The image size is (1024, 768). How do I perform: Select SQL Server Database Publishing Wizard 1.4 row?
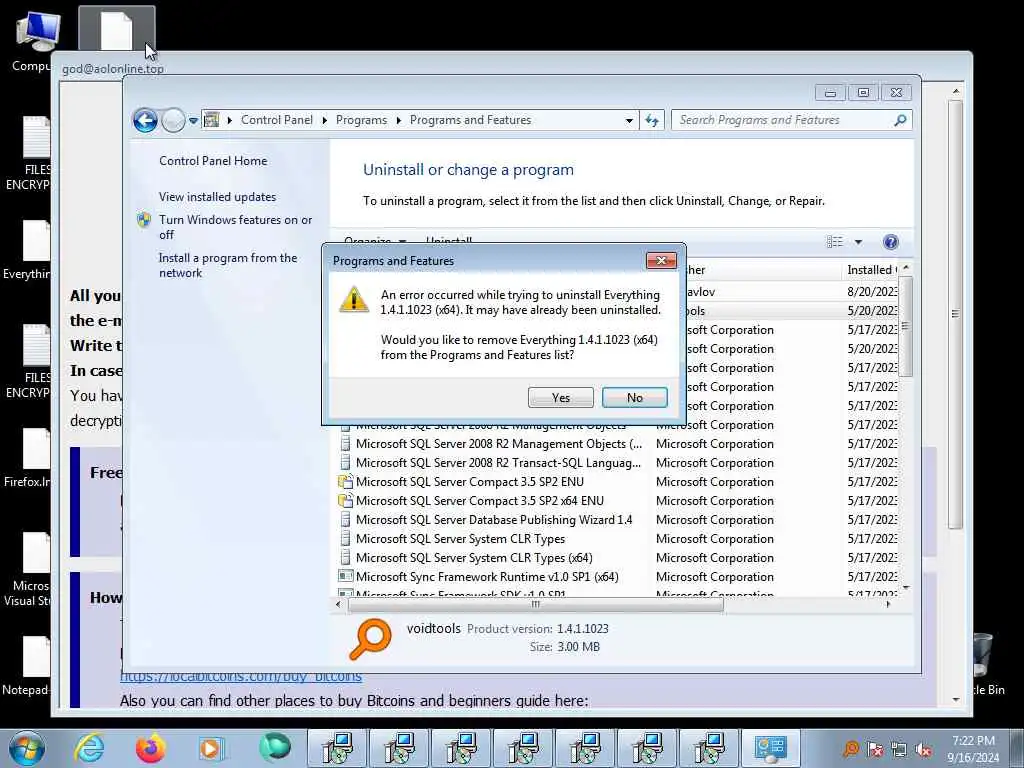pyautogui.click(x=494, y=520)
